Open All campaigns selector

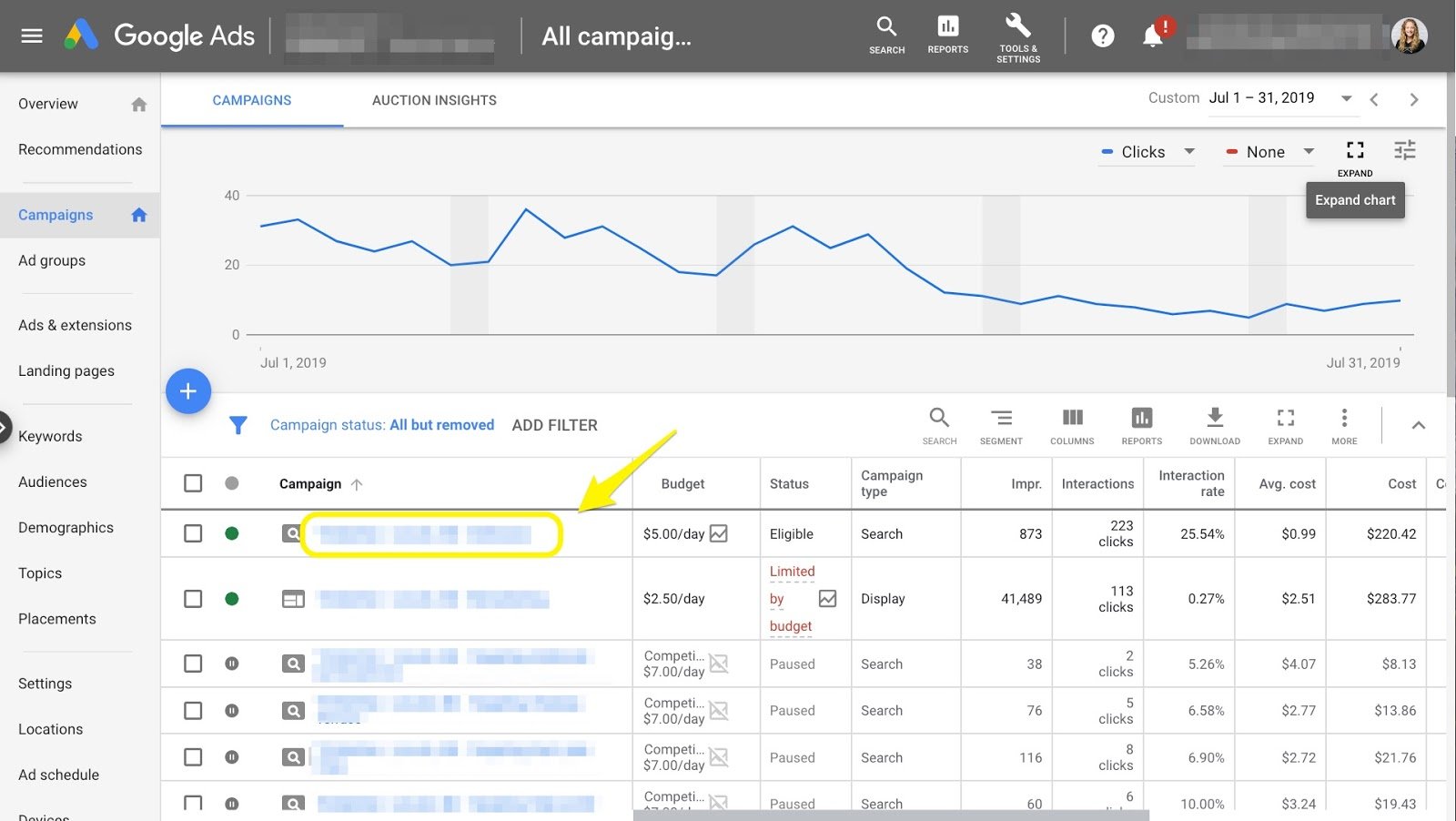[x=616, y=36]
